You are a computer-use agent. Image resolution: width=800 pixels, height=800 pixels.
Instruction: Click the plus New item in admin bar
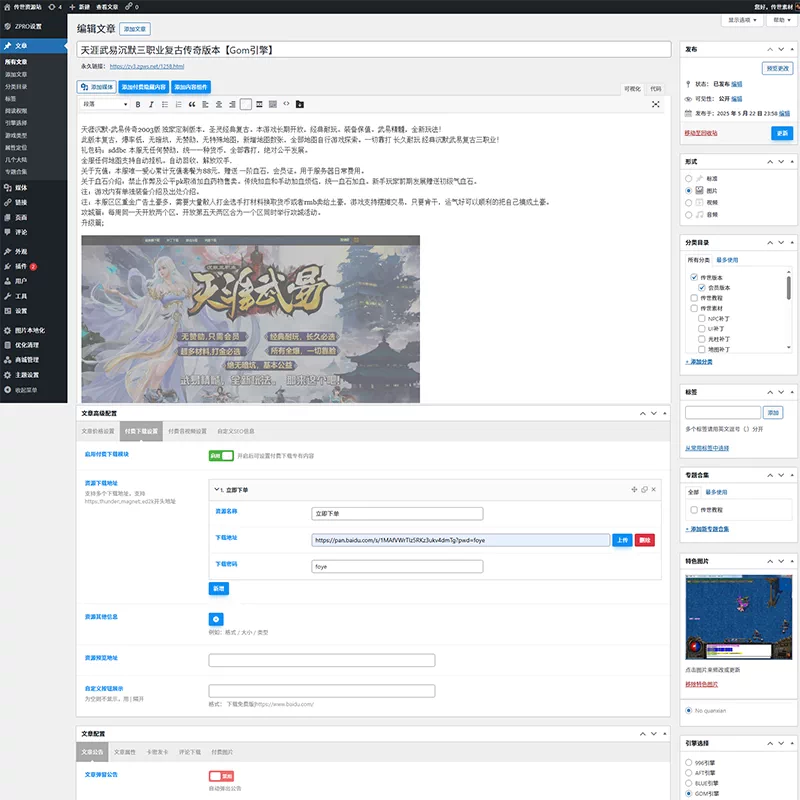click(x=80, y=7)
